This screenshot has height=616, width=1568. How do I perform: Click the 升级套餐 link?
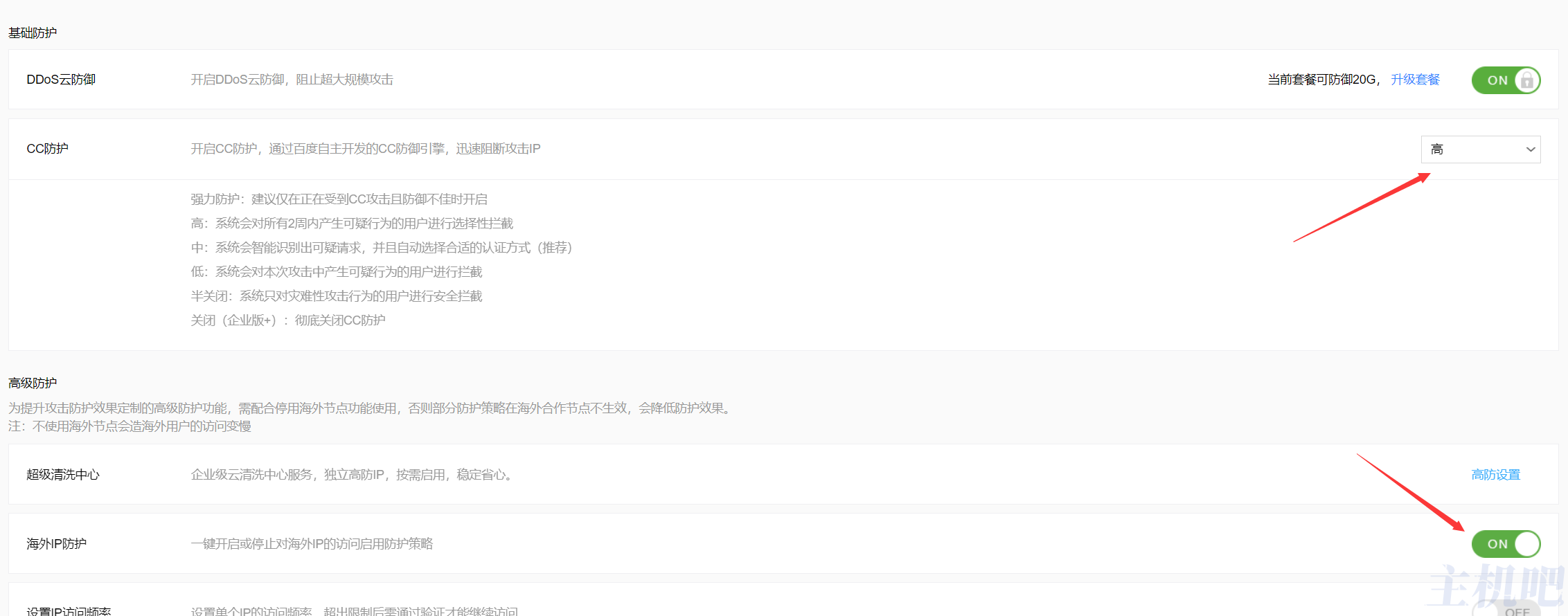1415,80
